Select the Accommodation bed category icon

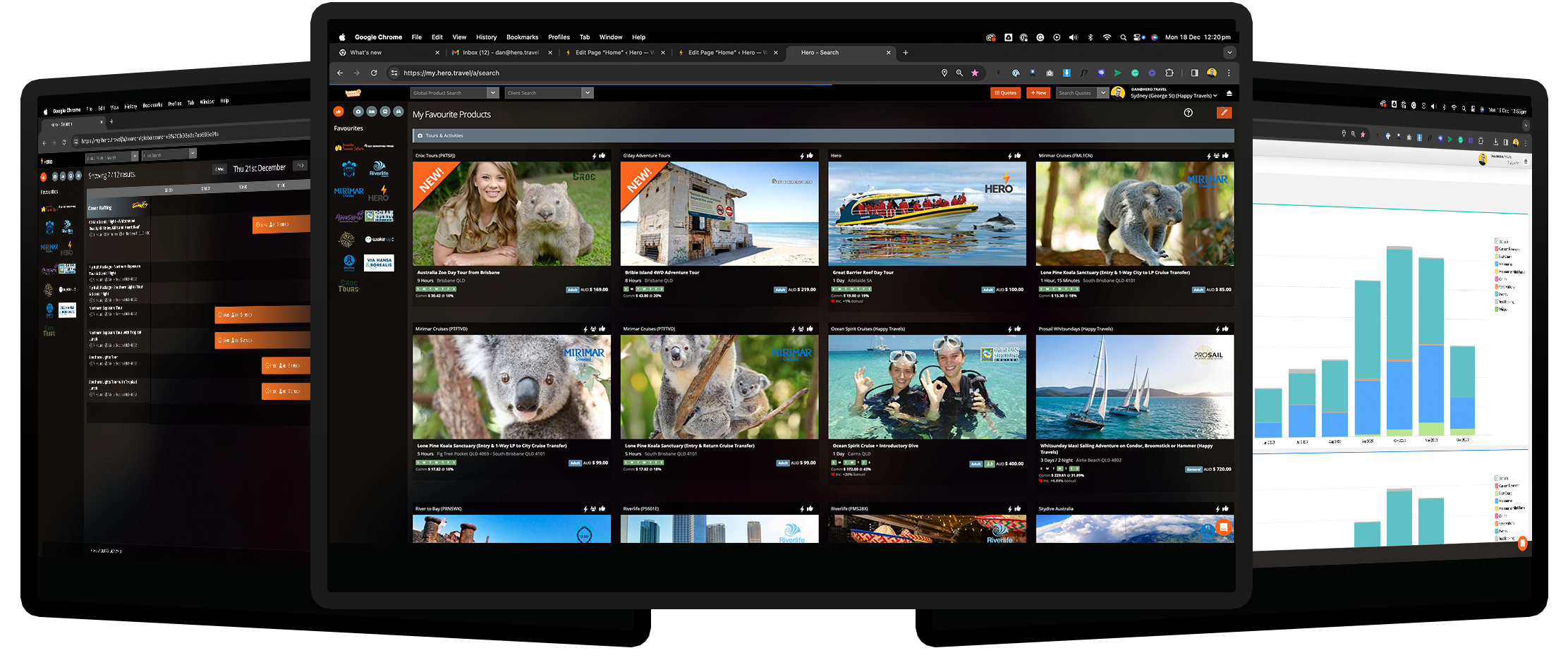372,111
